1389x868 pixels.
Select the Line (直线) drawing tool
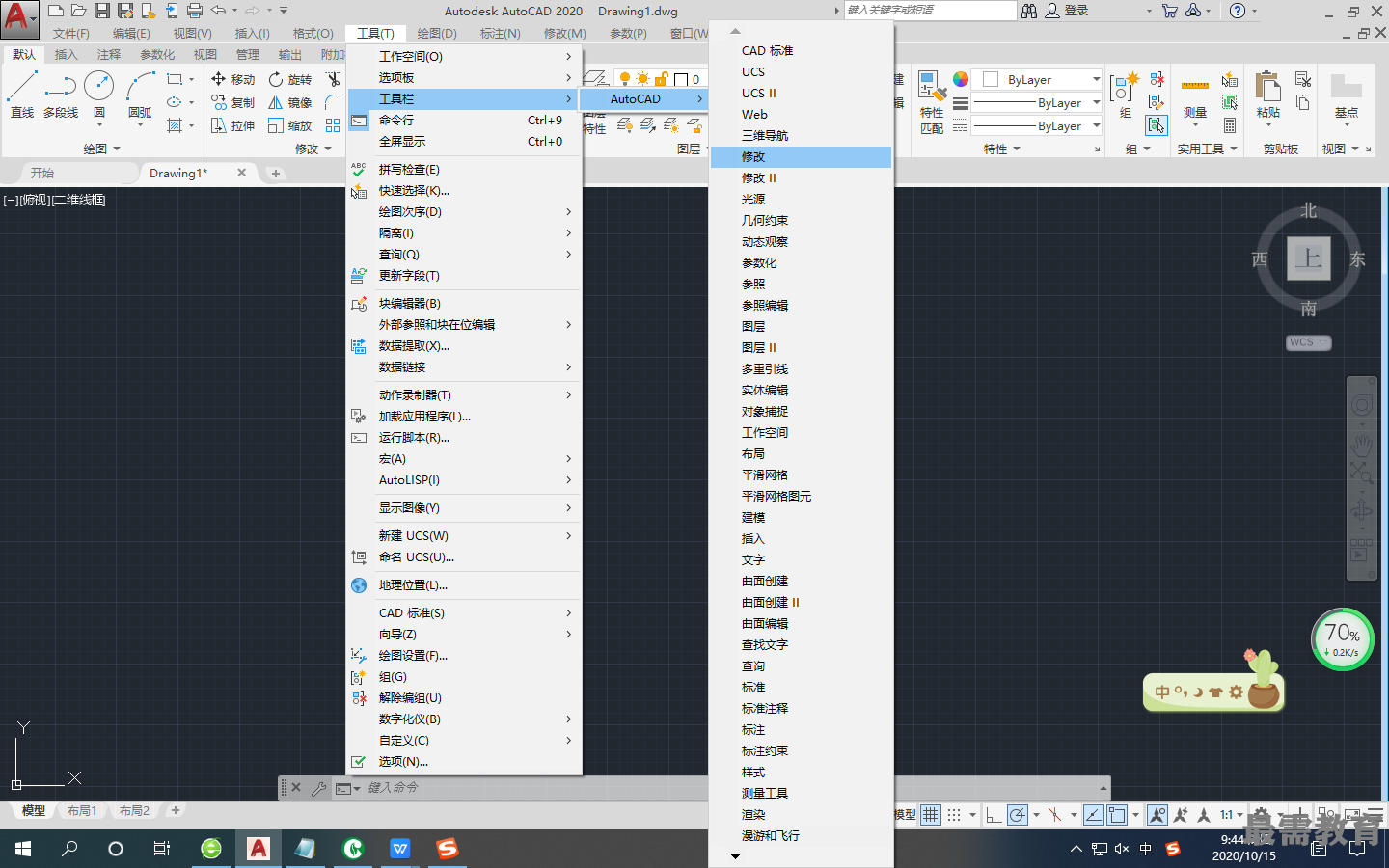[22, 95]
